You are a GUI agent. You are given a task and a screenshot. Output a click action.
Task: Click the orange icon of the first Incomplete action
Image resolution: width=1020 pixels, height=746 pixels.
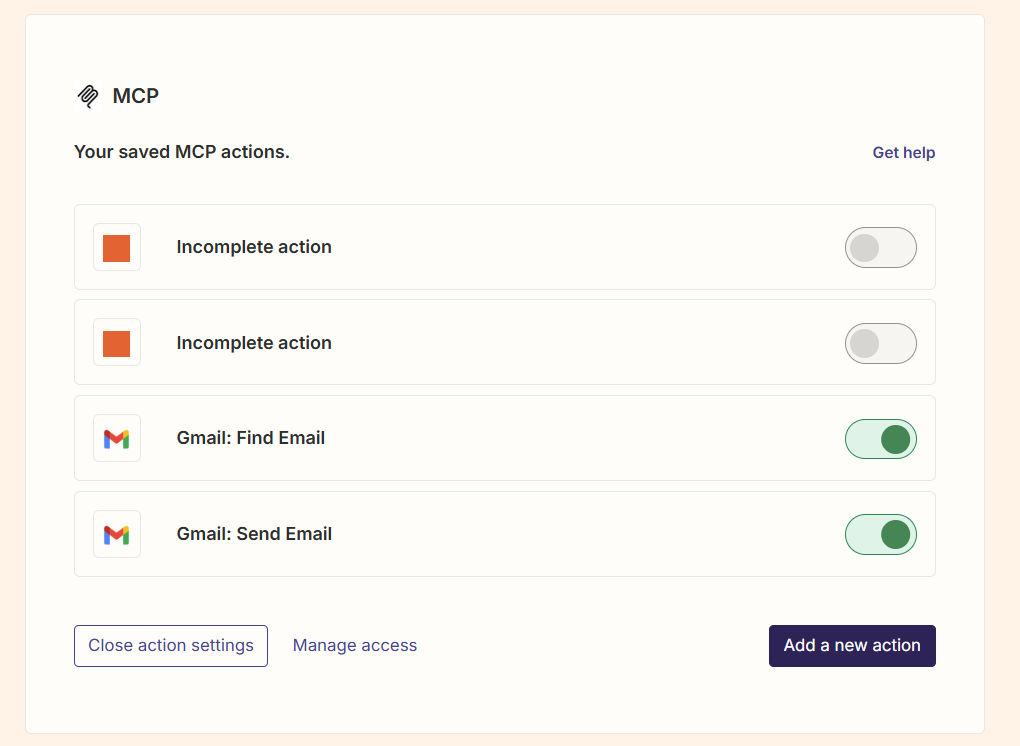click(x=116, y=248)
